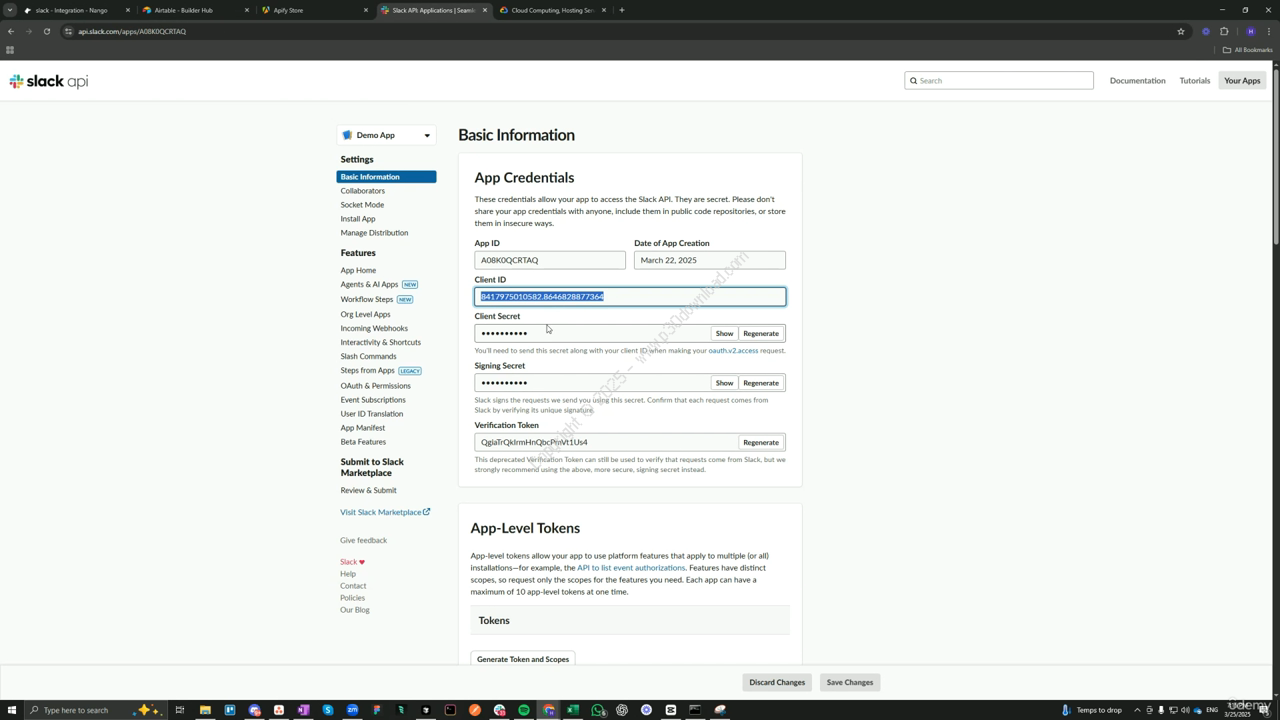
Task: Open Incoming Webhooks
Action: (374, 328)
